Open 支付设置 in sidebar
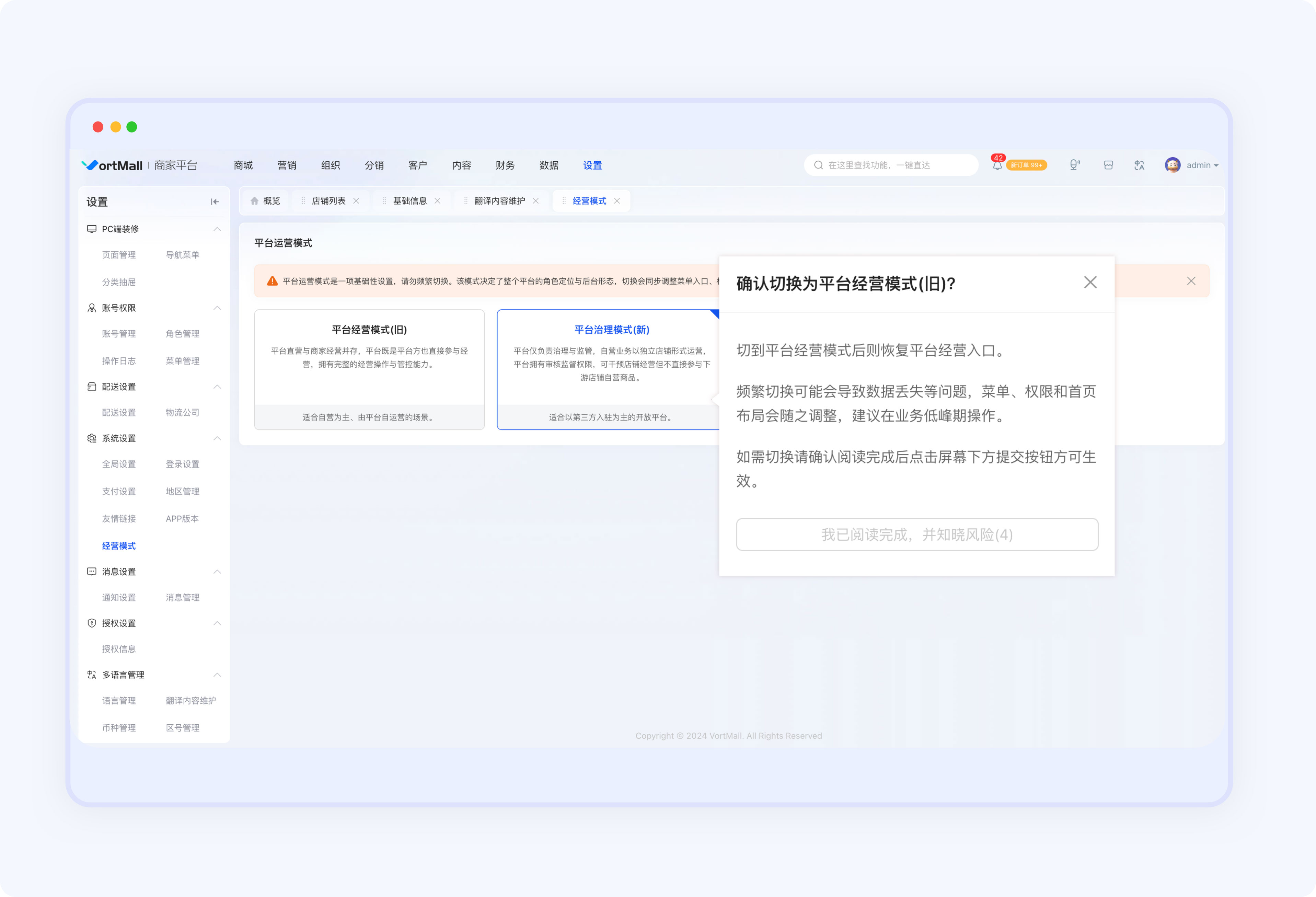The image size is (1316, 897). click(x=119, y=492)
